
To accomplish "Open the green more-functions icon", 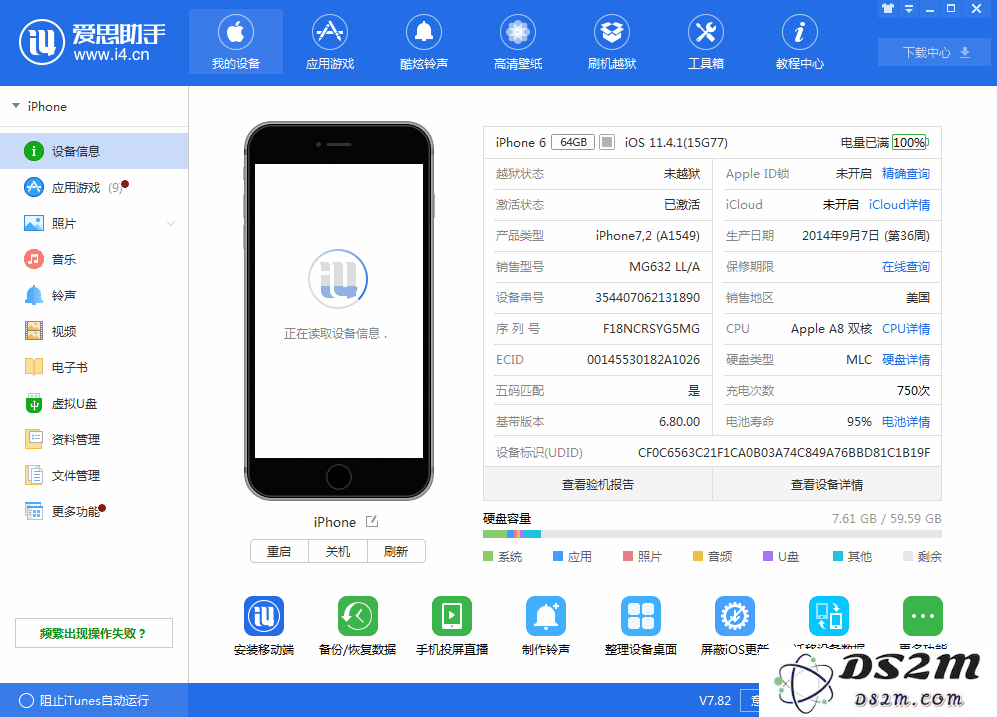I will 923,615.
